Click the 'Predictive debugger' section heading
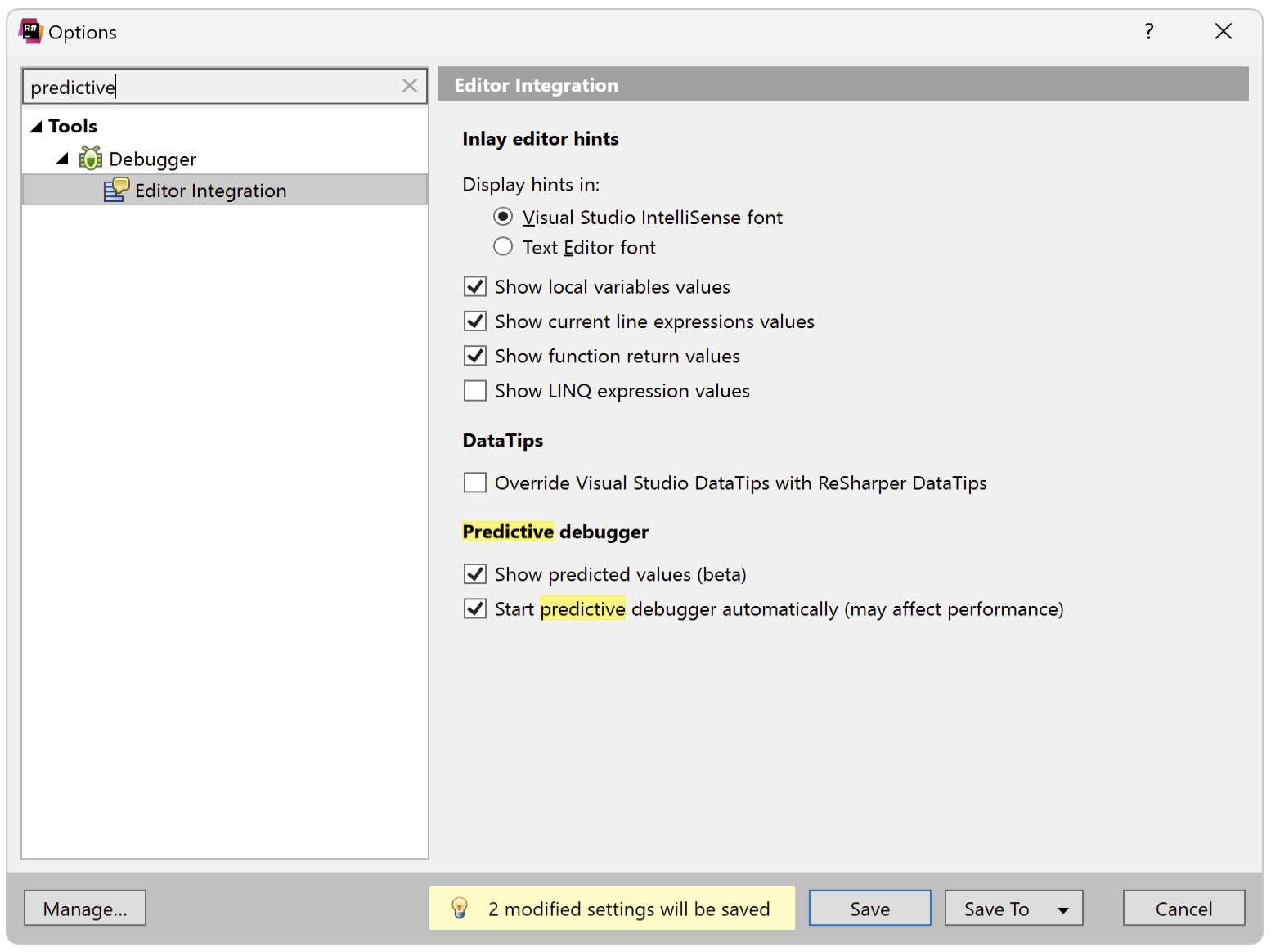The height and width of the screenshot is (952, 1271). tap(555, 532)
